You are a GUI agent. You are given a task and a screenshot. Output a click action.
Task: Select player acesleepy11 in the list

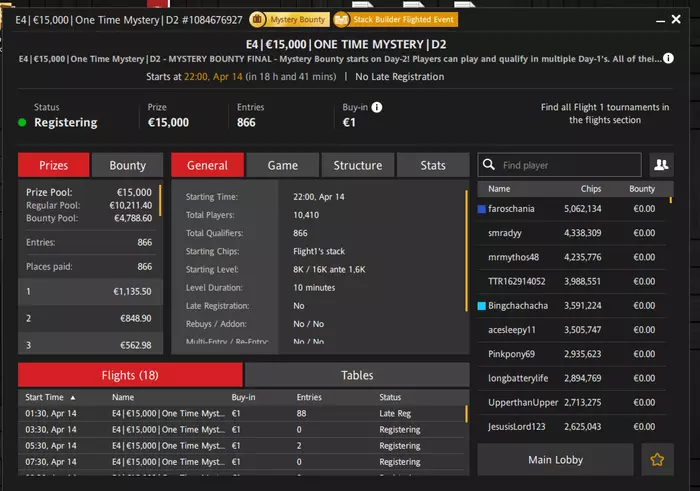pos(572,330)
